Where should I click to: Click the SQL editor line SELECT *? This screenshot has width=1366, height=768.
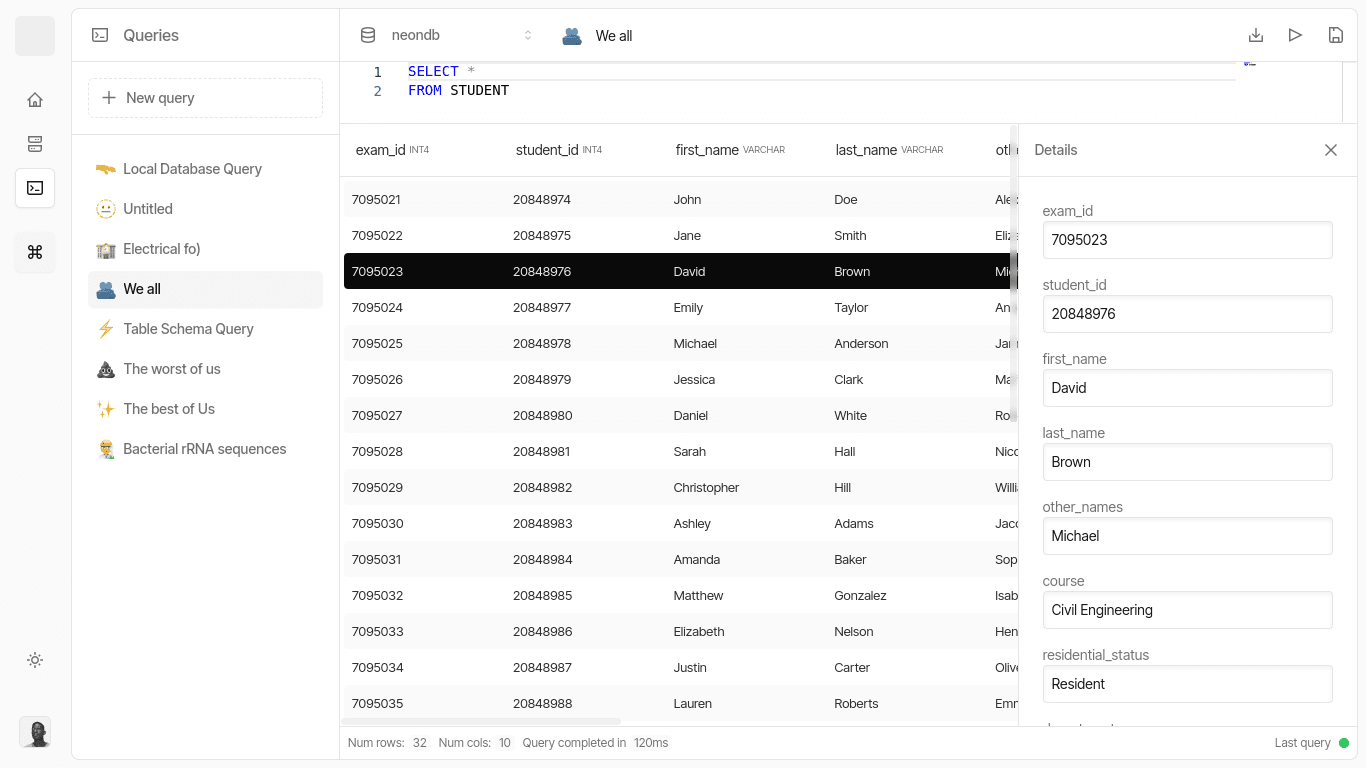coord(441,71)
